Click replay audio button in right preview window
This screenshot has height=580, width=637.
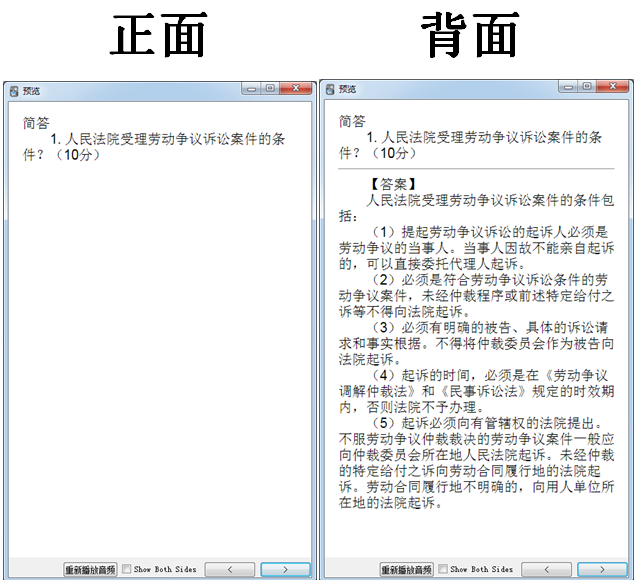(x=407, y=569)
